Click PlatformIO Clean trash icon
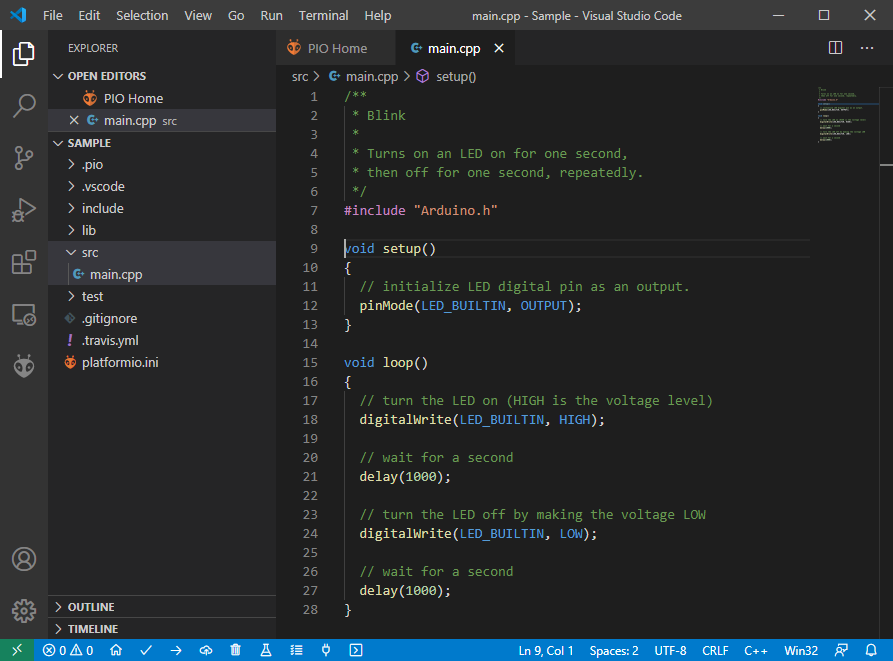Viewport: 893px width, 661px height. pos(235,650)
